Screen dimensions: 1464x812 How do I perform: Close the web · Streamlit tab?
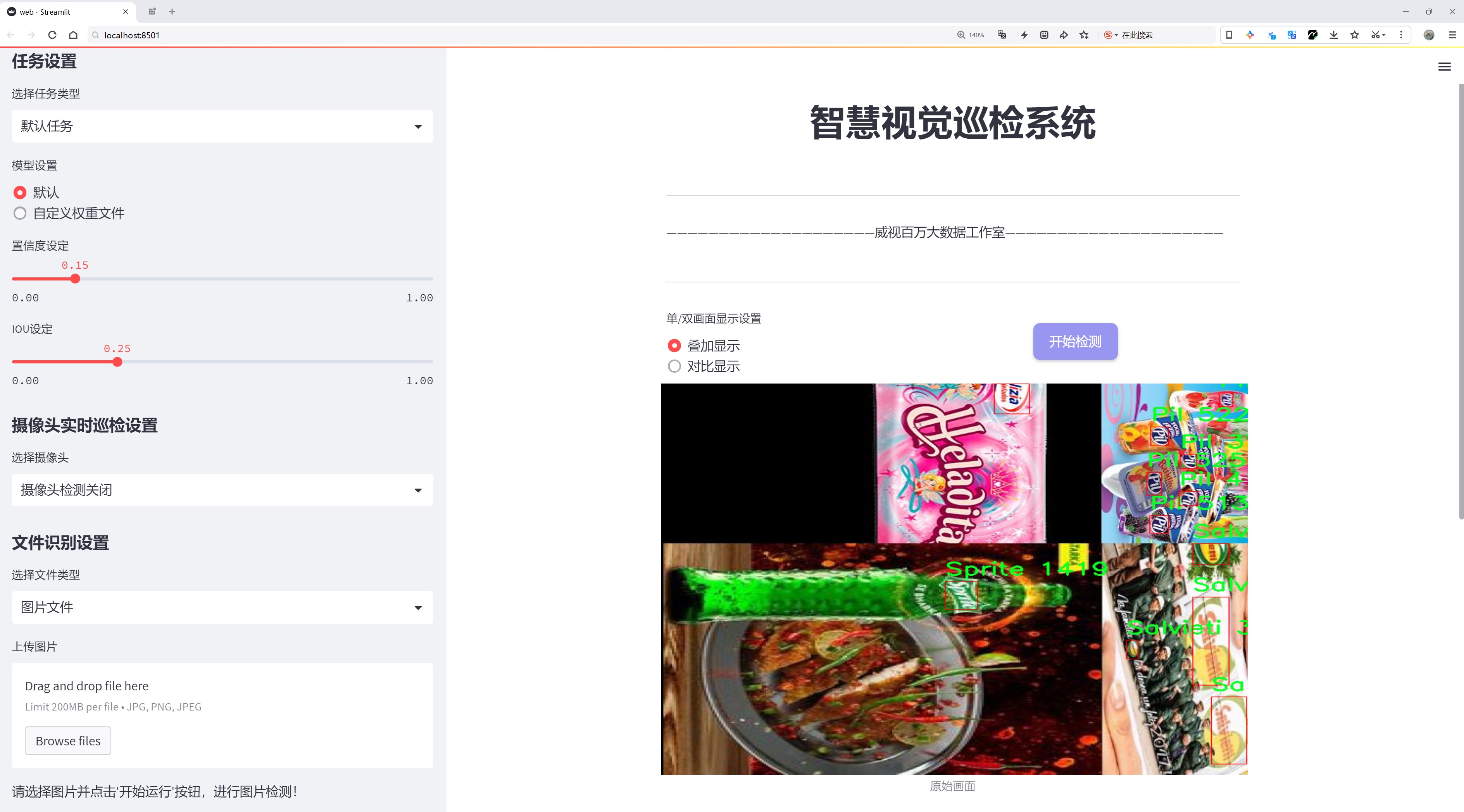(126, 11)
